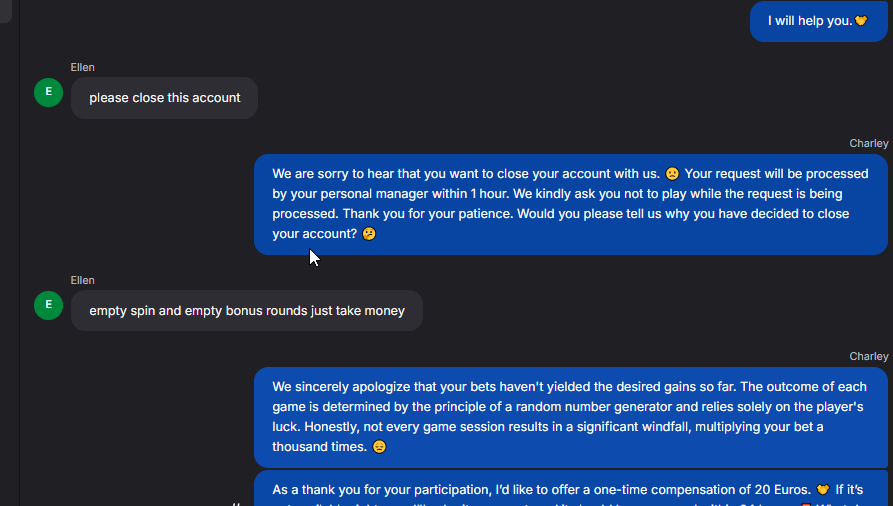This screenshot has width=893, height=506.
Task: Select the 'We are sorry to hear' reply bubble
Action: (x=570, y=204)
